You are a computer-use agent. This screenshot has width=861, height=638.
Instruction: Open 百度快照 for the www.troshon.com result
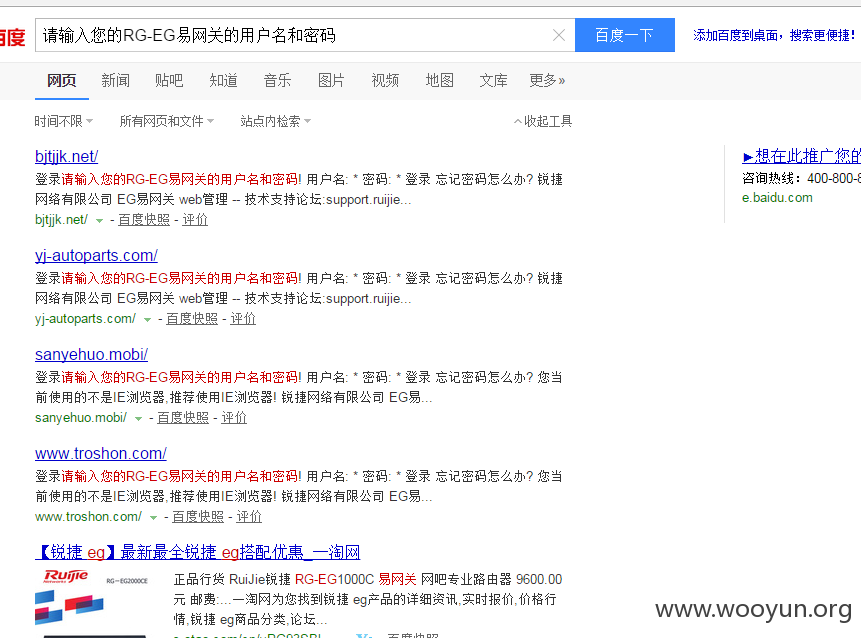tap(198, 517)
